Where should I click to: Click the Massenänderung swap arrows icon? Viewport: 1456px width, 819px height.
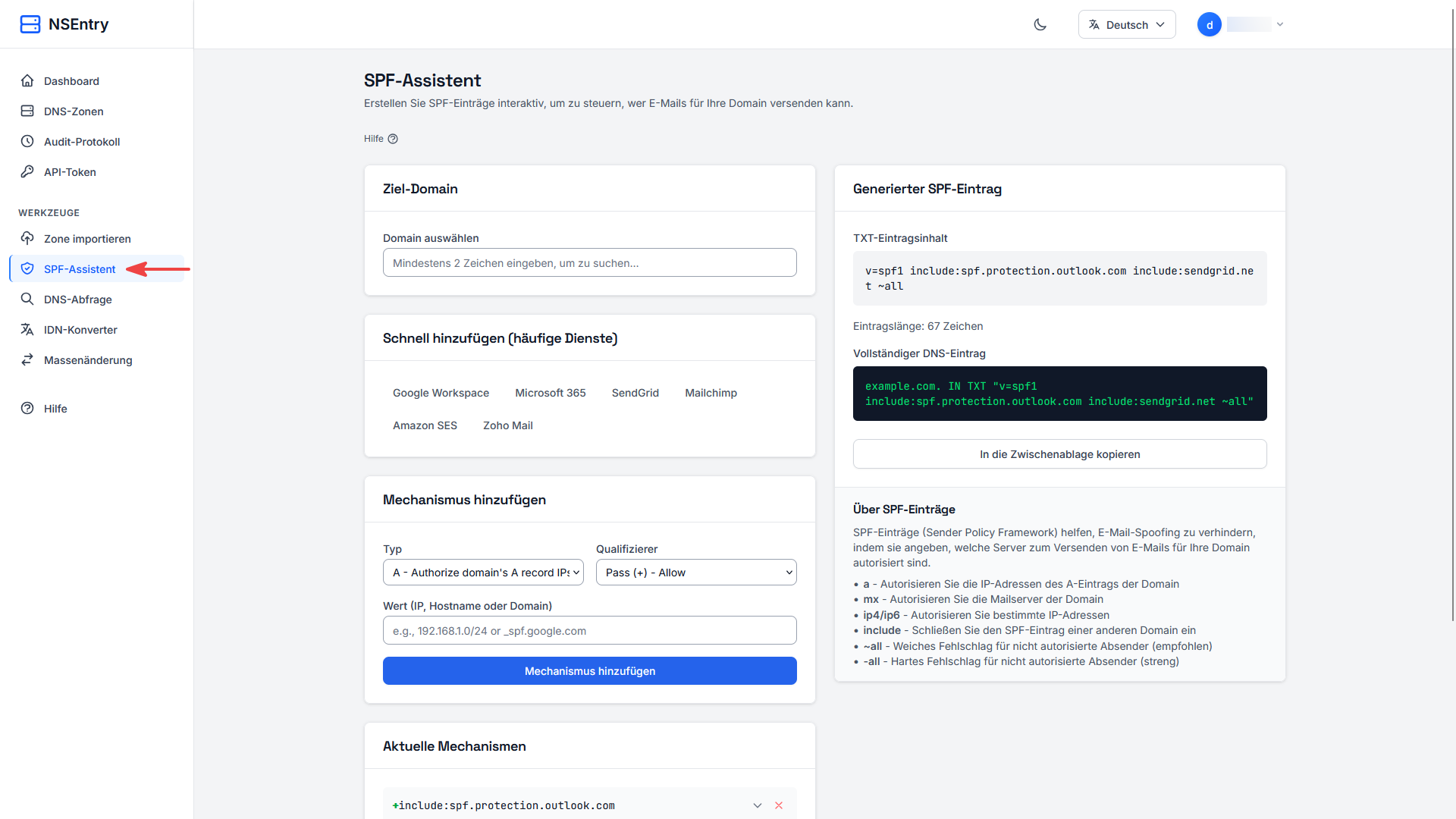click(27, 359)
